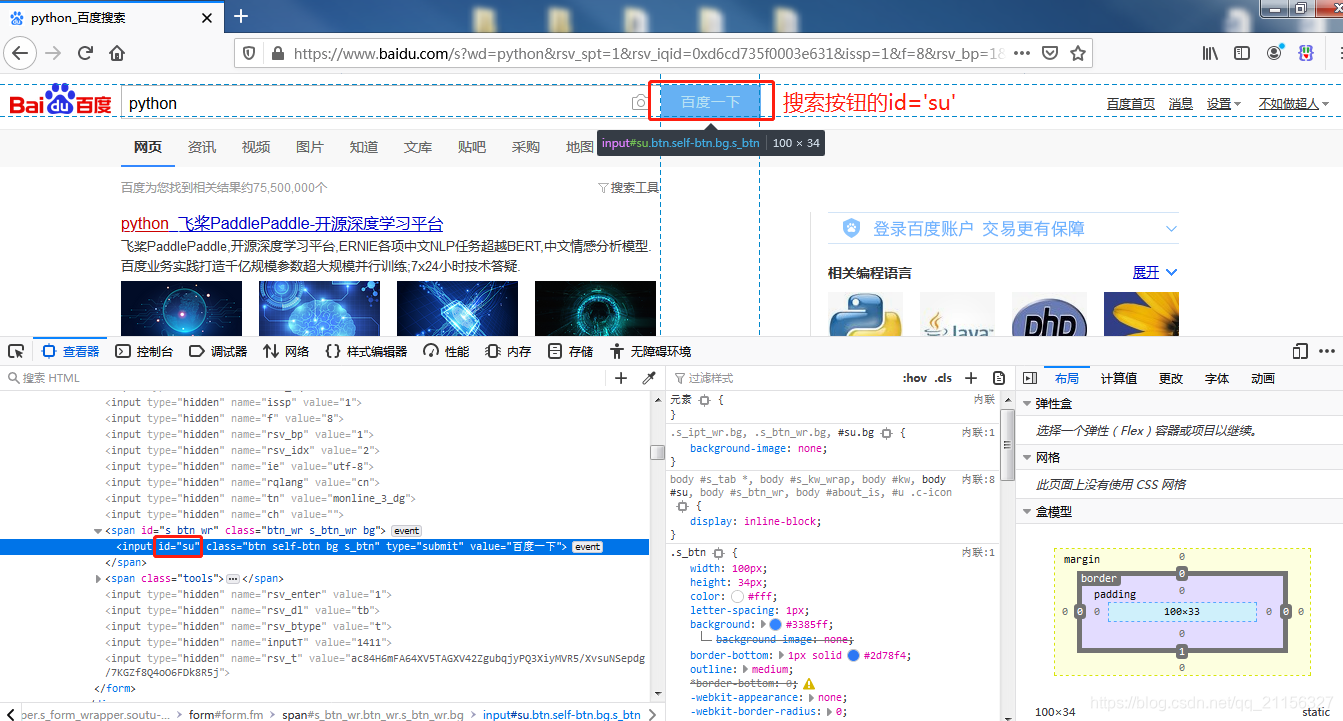Open the 样式编辑器 Style Editor tab
Viewport: 1343px width, 721px height.
366,351
